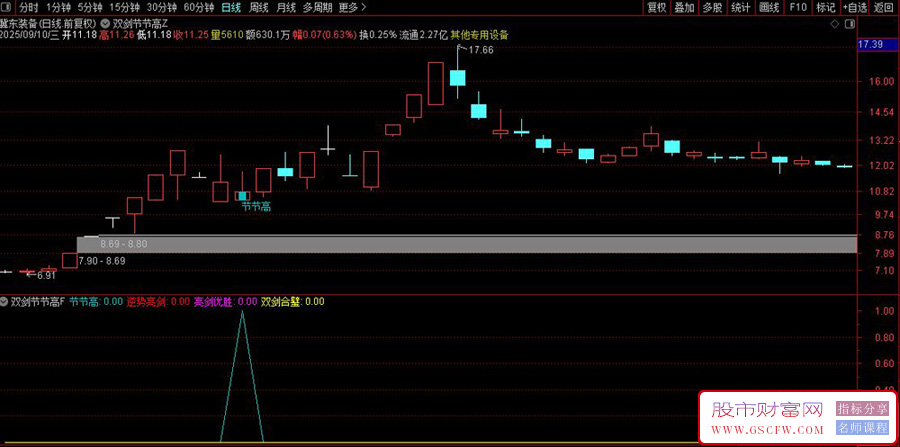Click the 6.91 low price annotation
The width and height of the screenshot is (900, 447).
point(46,275)
